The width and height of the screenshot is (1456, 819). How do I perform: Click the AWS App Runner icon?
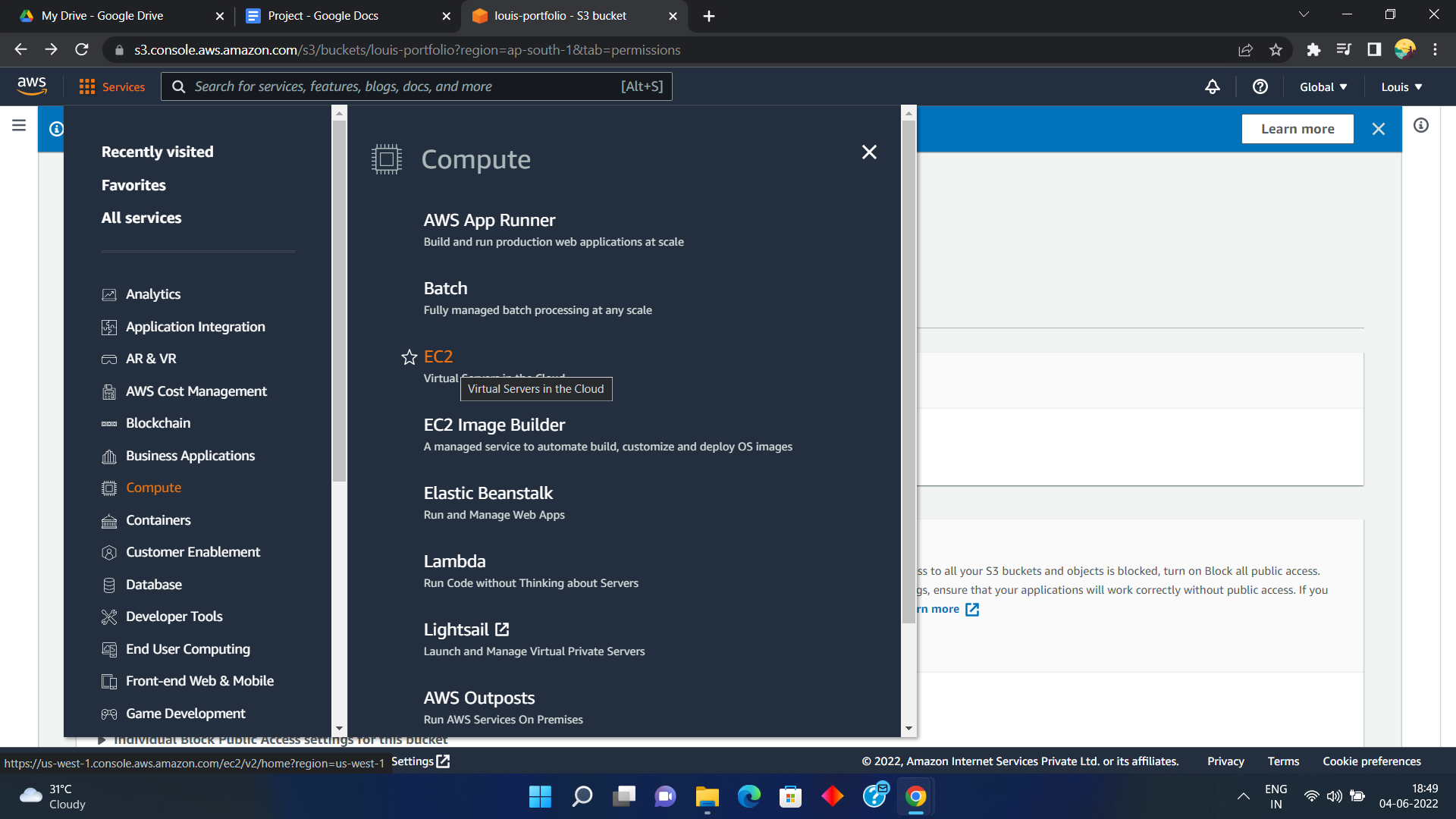click(x=491, y=219)
